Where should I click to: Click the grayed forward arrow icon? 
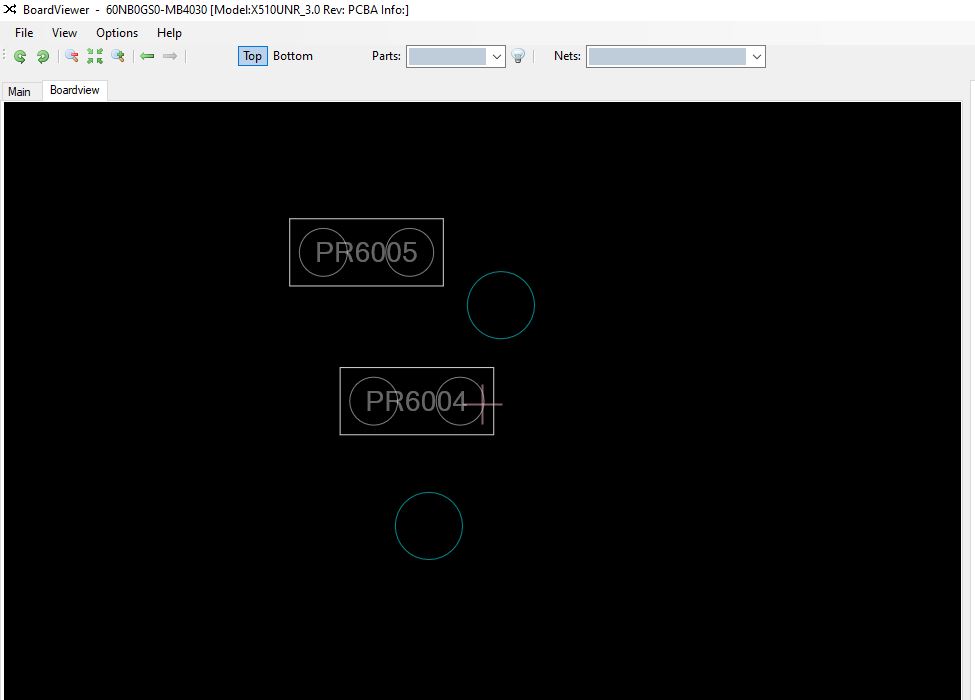(x=170, y=57)
